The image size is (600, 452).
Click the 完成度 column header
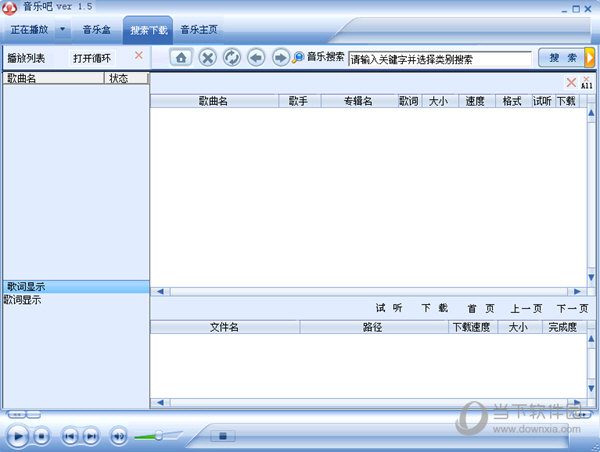[563, 327]
